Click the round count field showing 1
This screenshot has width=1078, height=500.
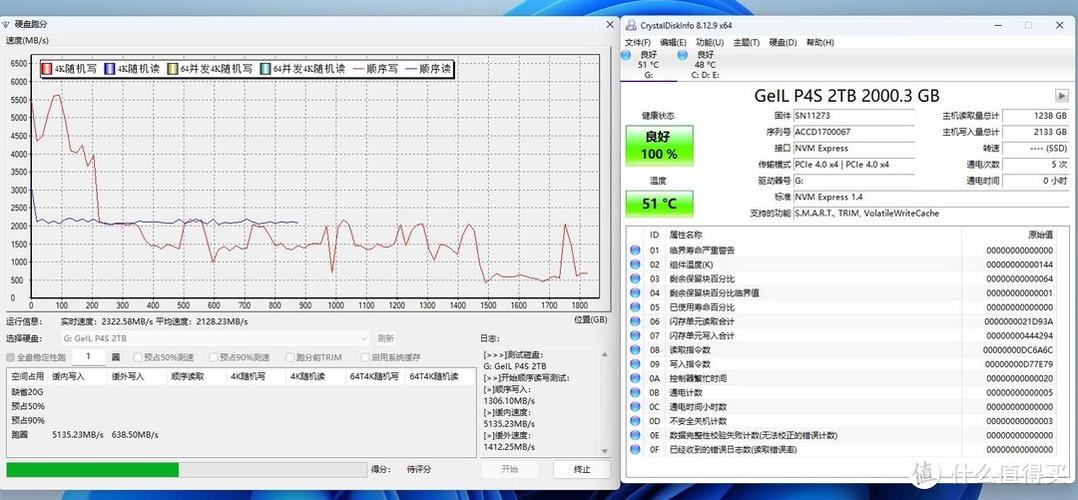(x=89, y=356)
